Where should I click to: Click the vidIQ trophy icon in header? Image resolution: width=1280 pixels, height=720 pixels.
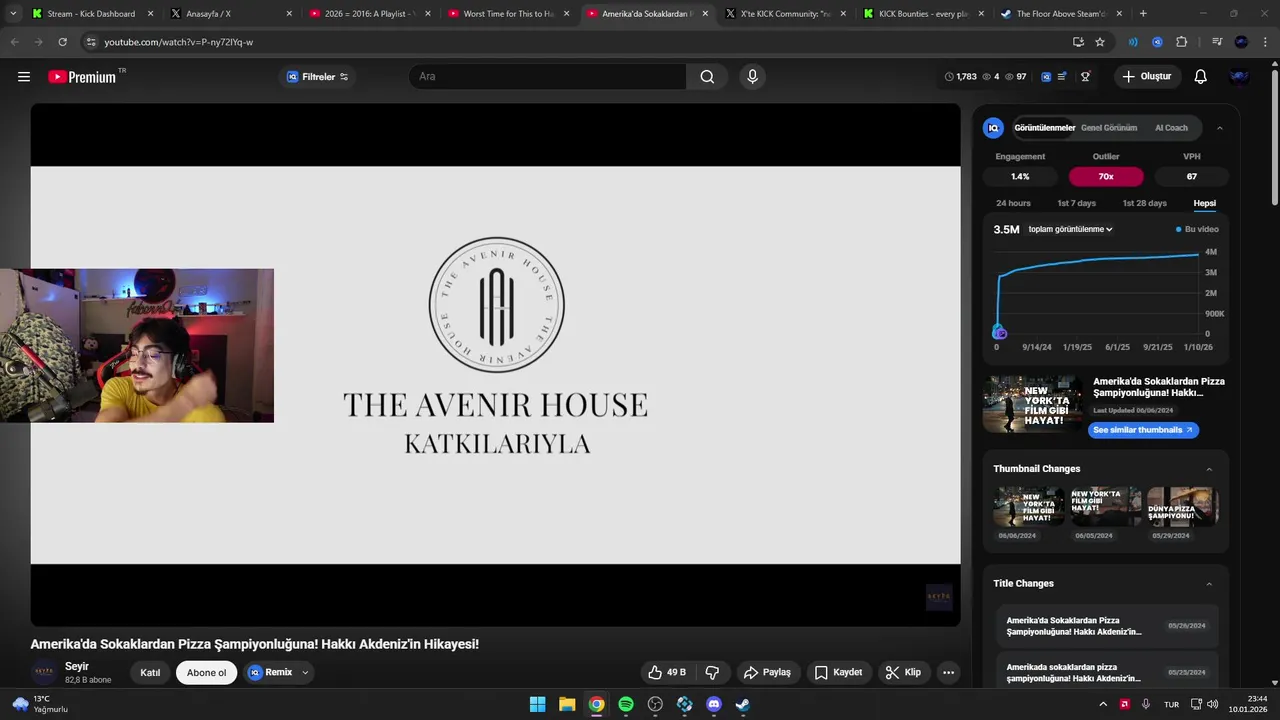[x=1085, y=77]
